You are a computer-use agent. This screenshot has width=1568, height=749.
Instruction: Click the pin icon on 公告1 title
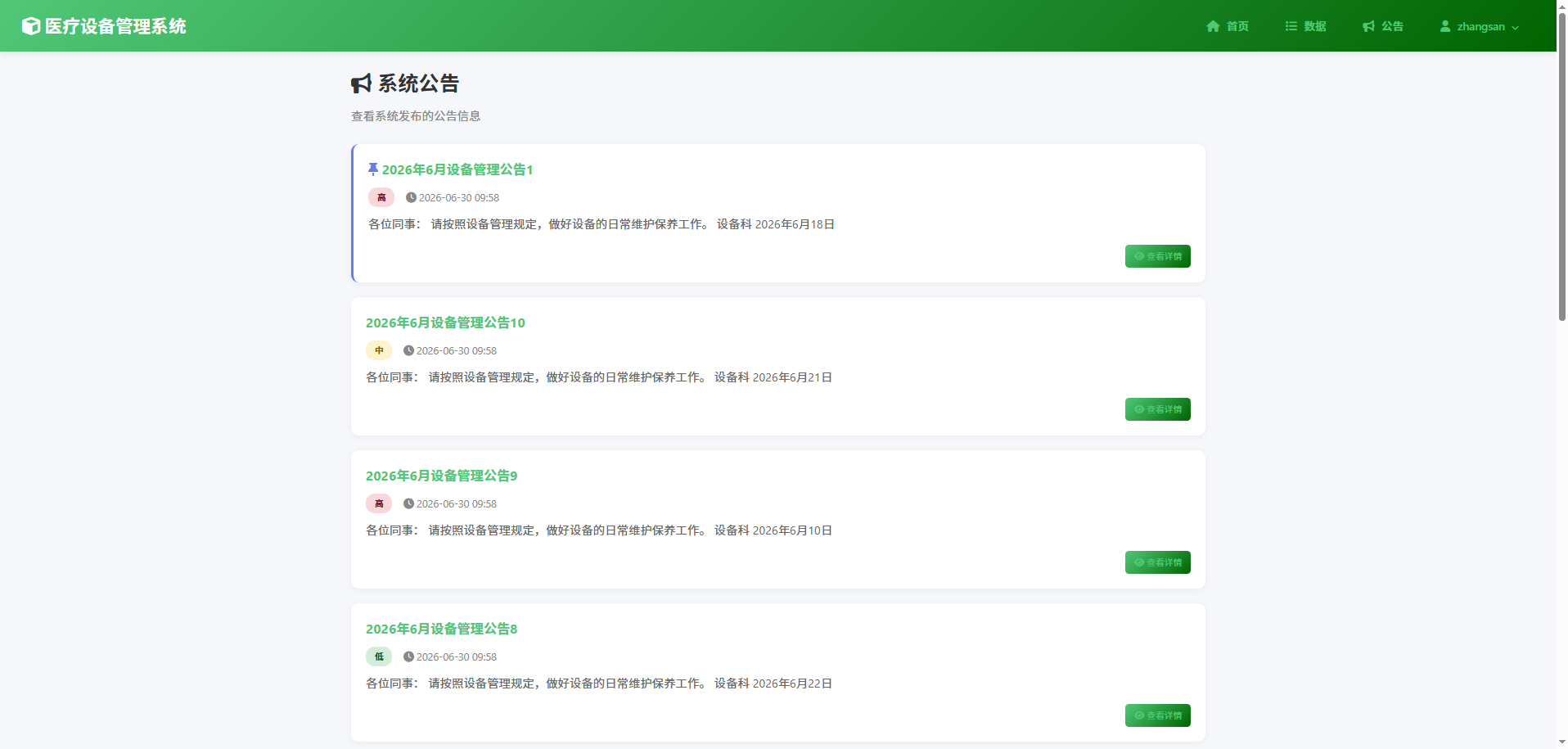point(373,169)
